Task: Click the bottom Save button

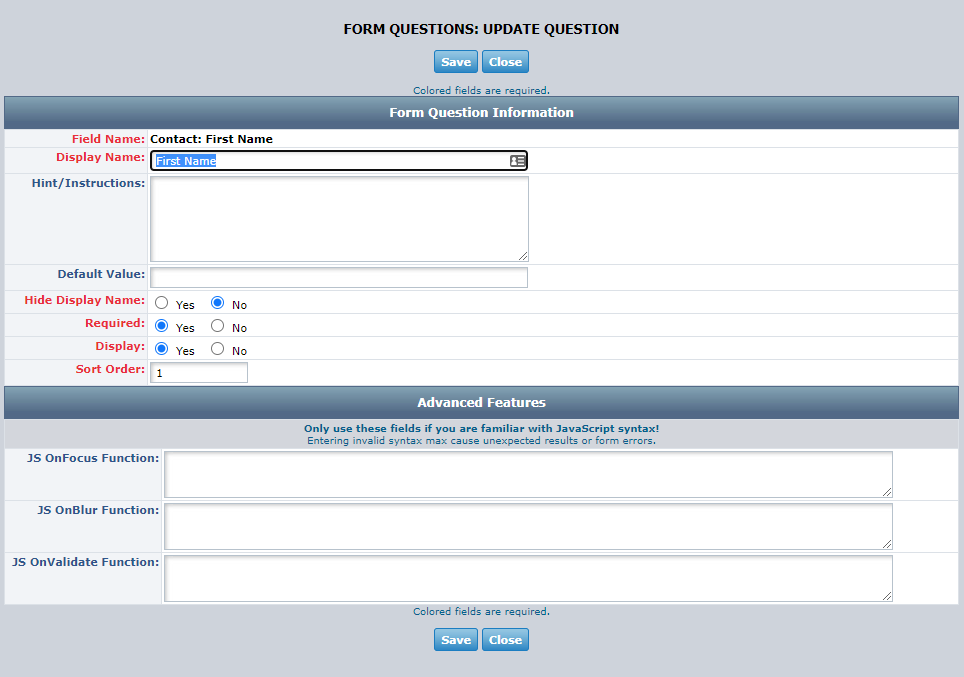Action: coord(456,639)
